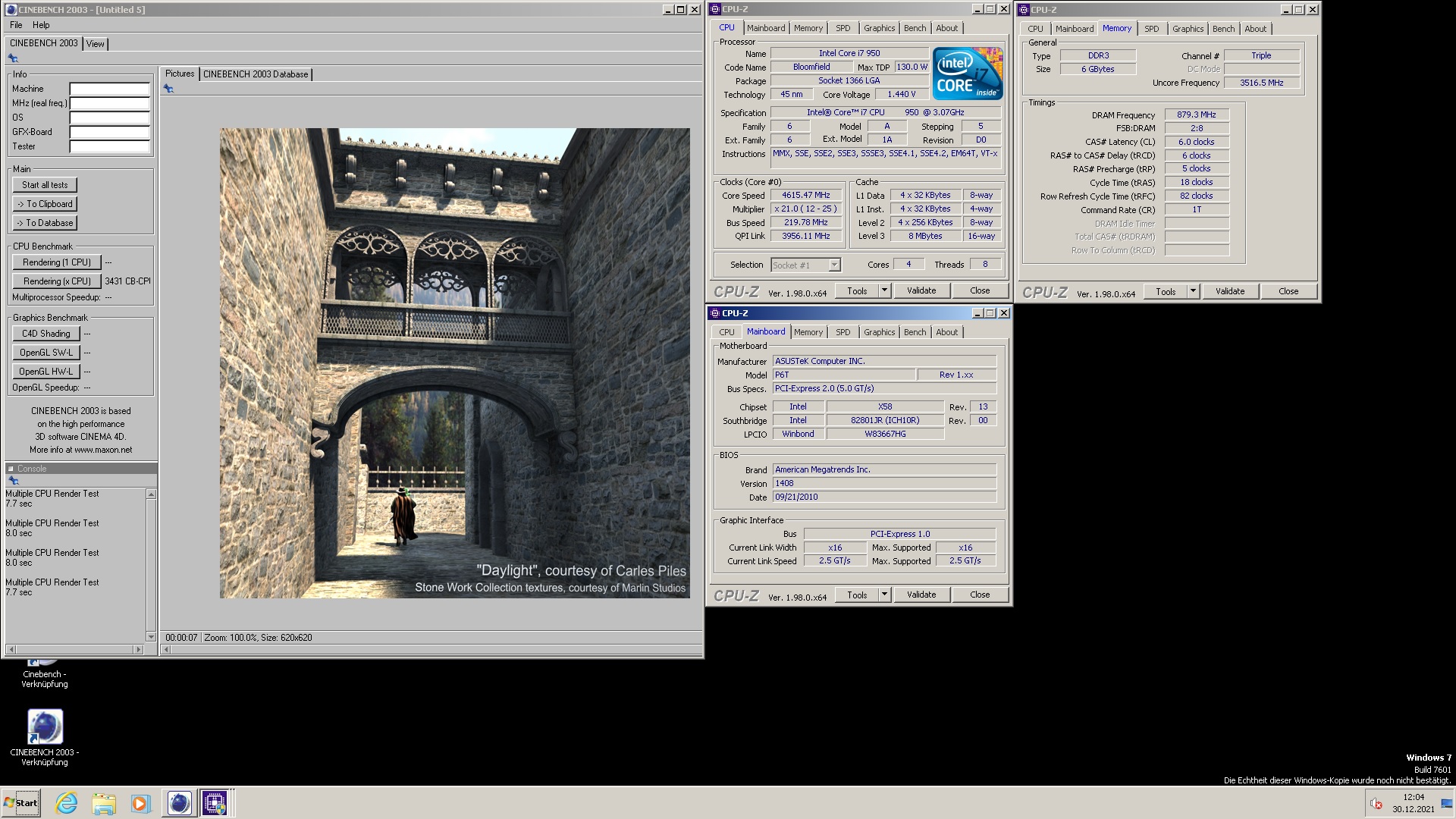Open Bench tab in CPU-Z CPU window

[x=915, y=28]
